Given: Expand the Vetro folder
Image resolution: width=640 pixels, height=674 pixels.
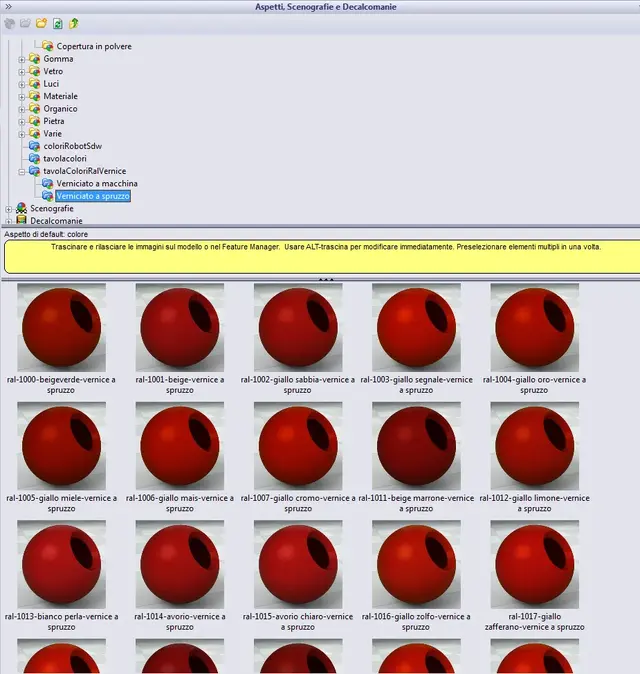Looking at the screenshot, I should (x=21, y=72).
